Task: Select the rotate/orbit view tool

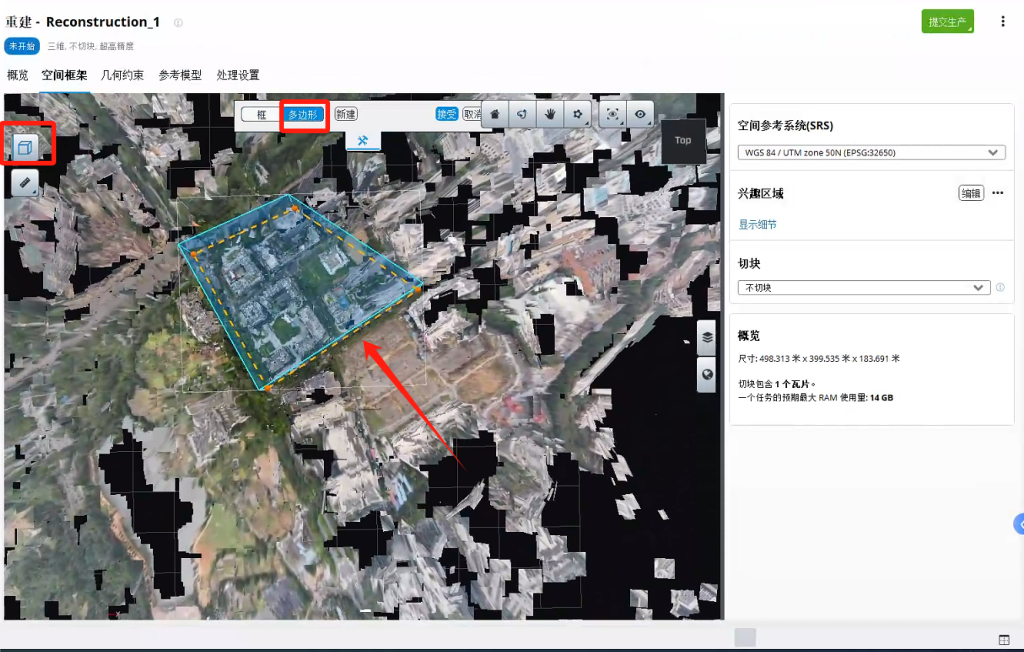Action: click(522, 114)
